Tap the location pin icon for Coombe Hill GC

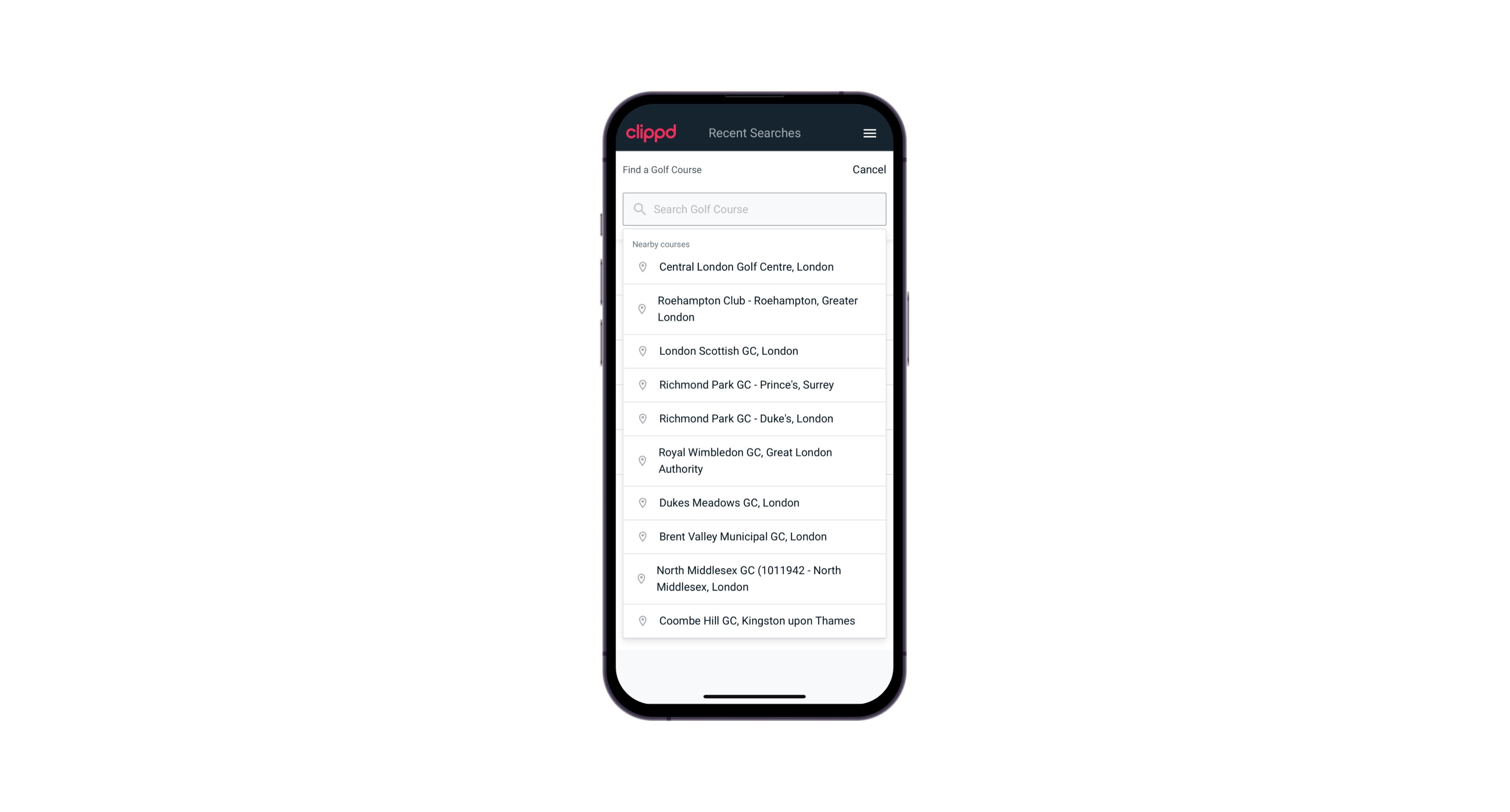[x=641, y=620]
